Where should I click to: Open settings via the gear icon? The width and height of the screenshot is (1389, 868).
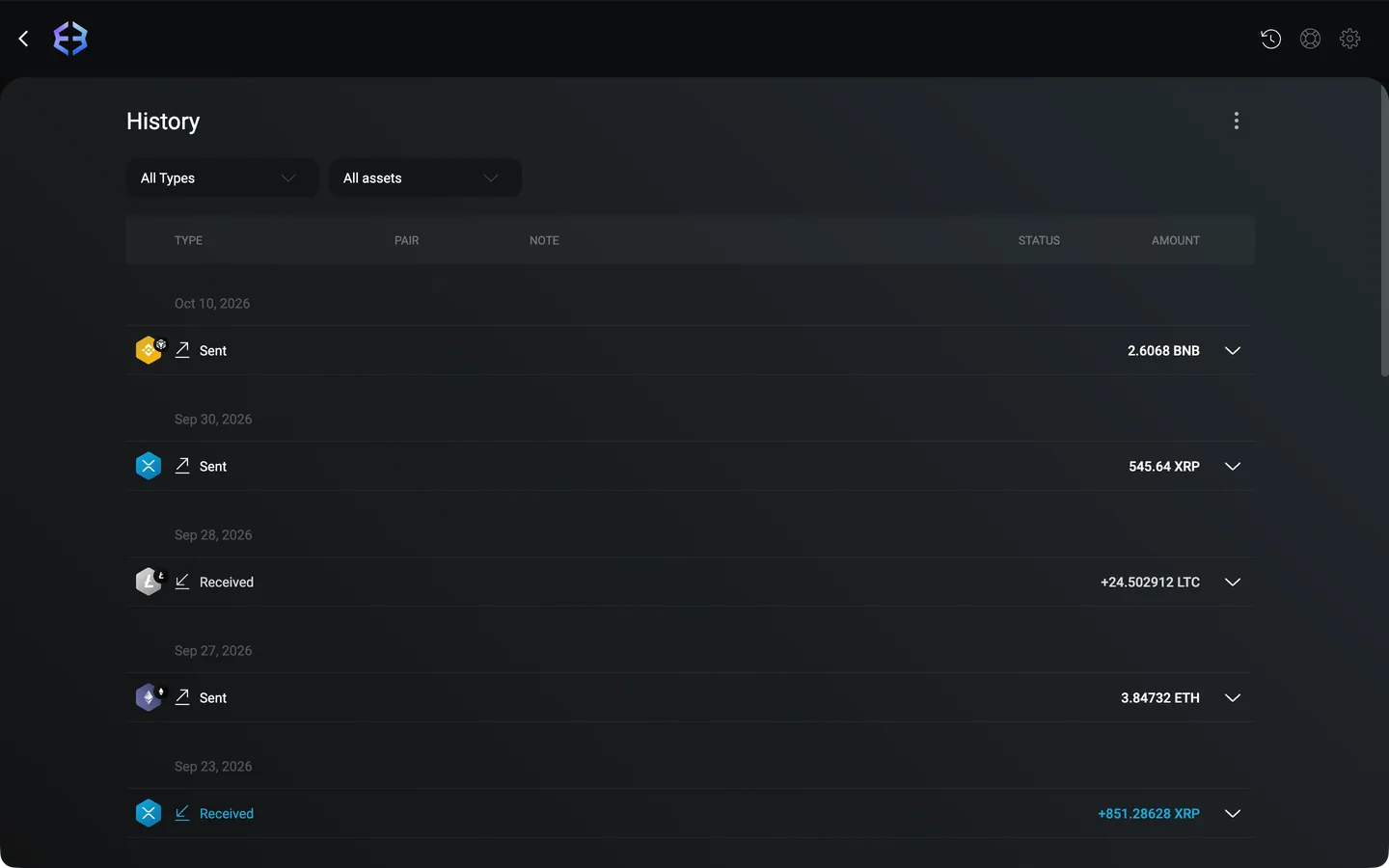[1349, 39]
